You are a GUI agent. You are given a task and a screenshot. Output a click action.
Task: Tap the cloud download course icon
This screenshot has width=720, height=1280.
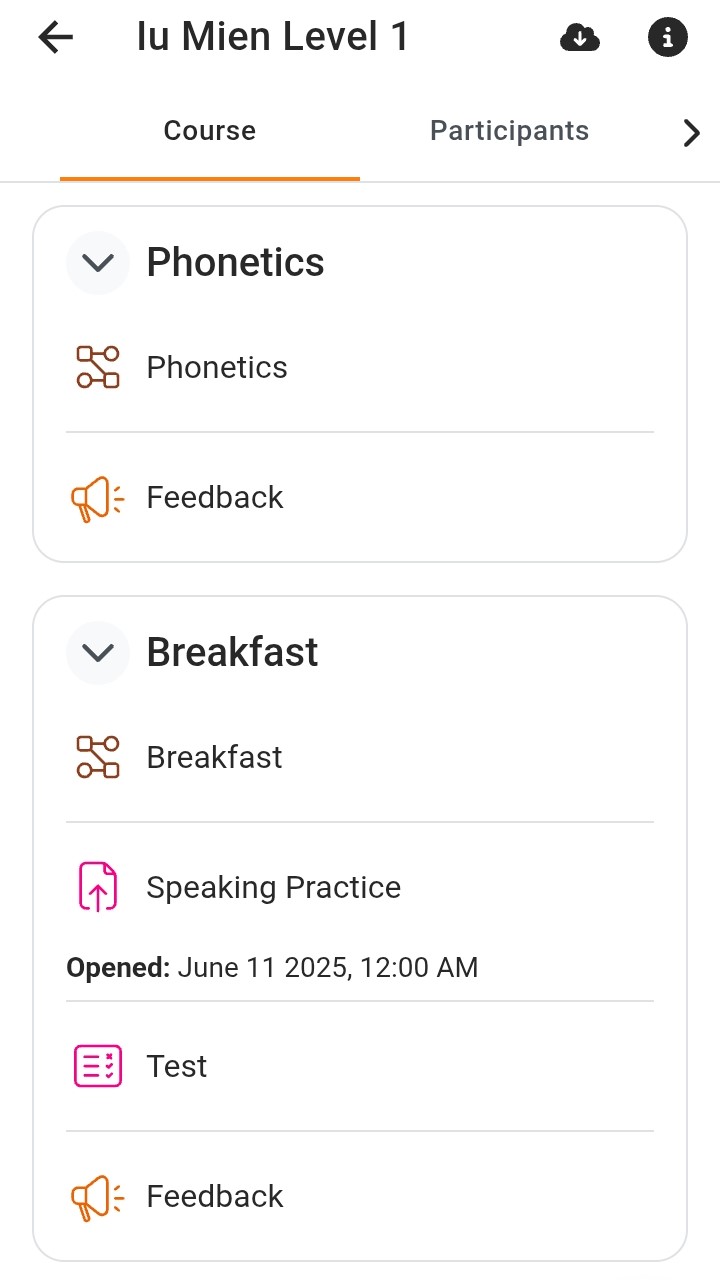580,38
